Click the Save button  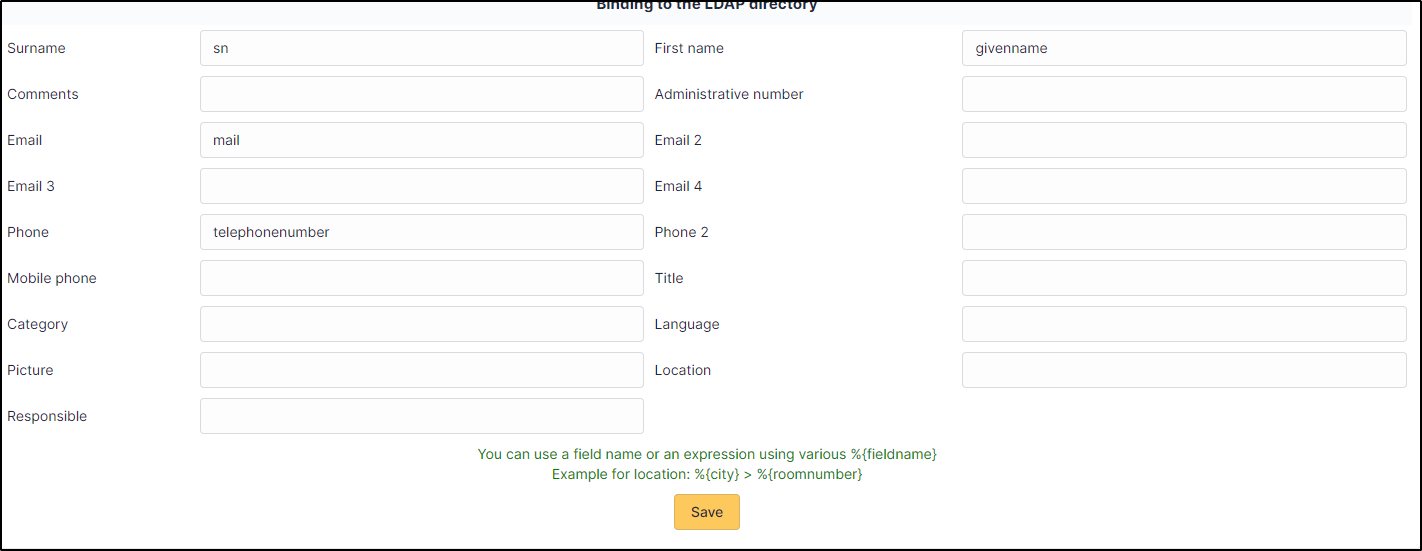point(706,512)
